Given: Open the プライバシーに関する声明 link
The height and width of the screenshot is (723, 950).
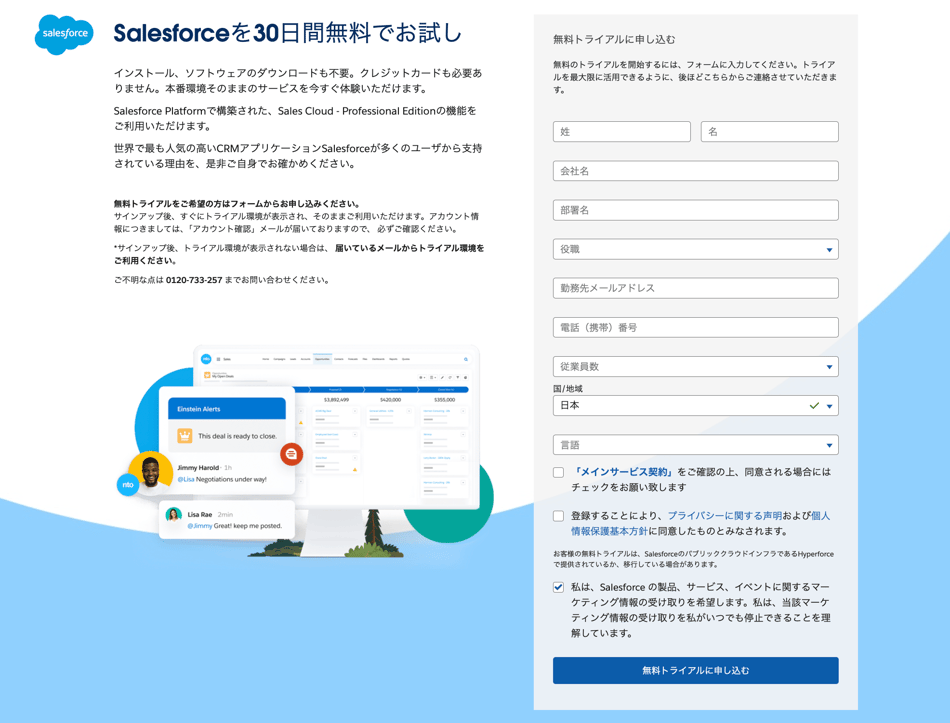Looking at the screenshot, I should (x=725, y=516).
